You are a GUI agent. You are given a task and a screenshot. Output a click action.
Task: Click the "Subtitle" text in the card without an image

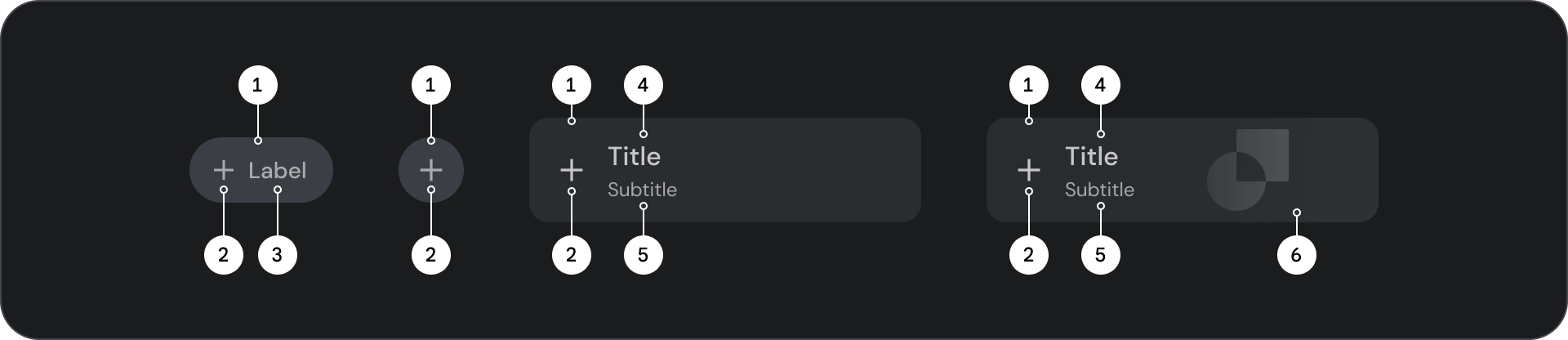(x=642, y=190)
